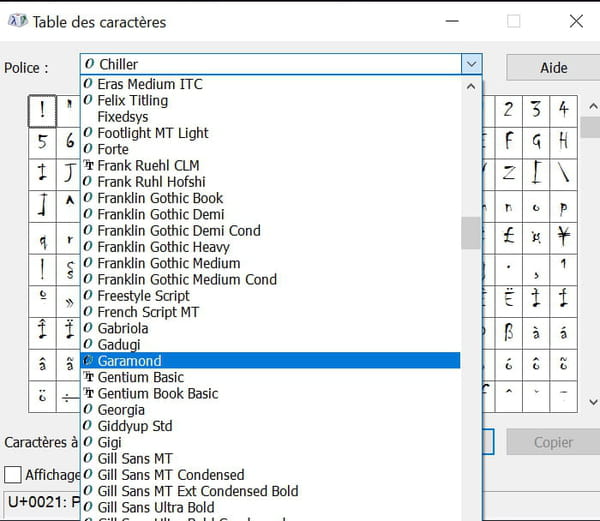Click font list scrollbar thumb

click(471, 233)
